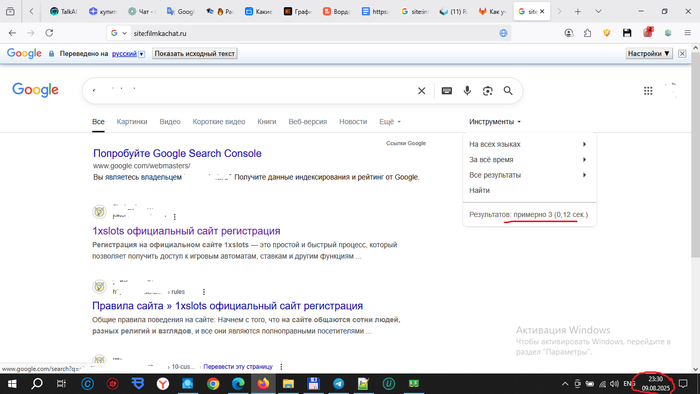Expand the Инструменты tools dropdown

pos(495,122)
